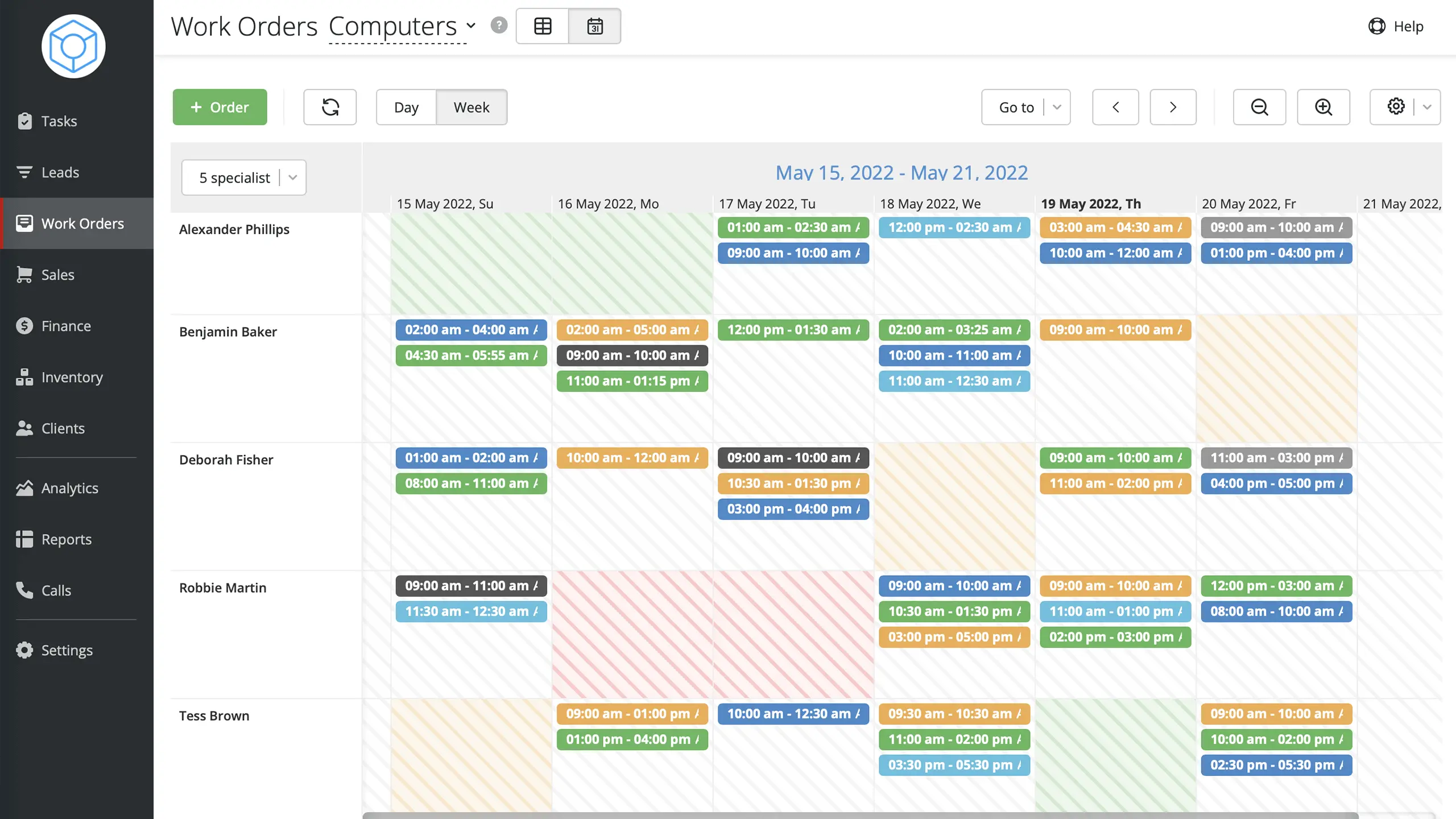Click the horizontal scrollbar at bottom
1456x819 pixels.
click(860, 815)
